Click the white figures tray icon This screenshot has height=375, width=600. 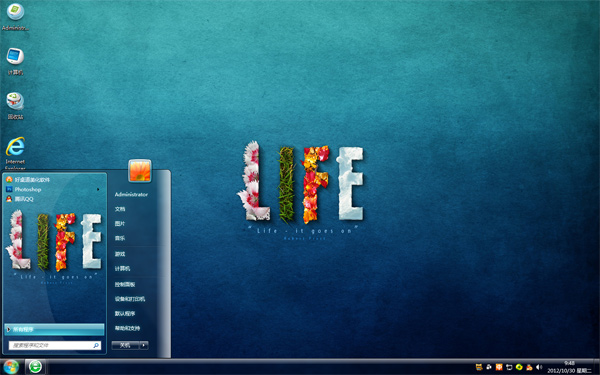489,367
